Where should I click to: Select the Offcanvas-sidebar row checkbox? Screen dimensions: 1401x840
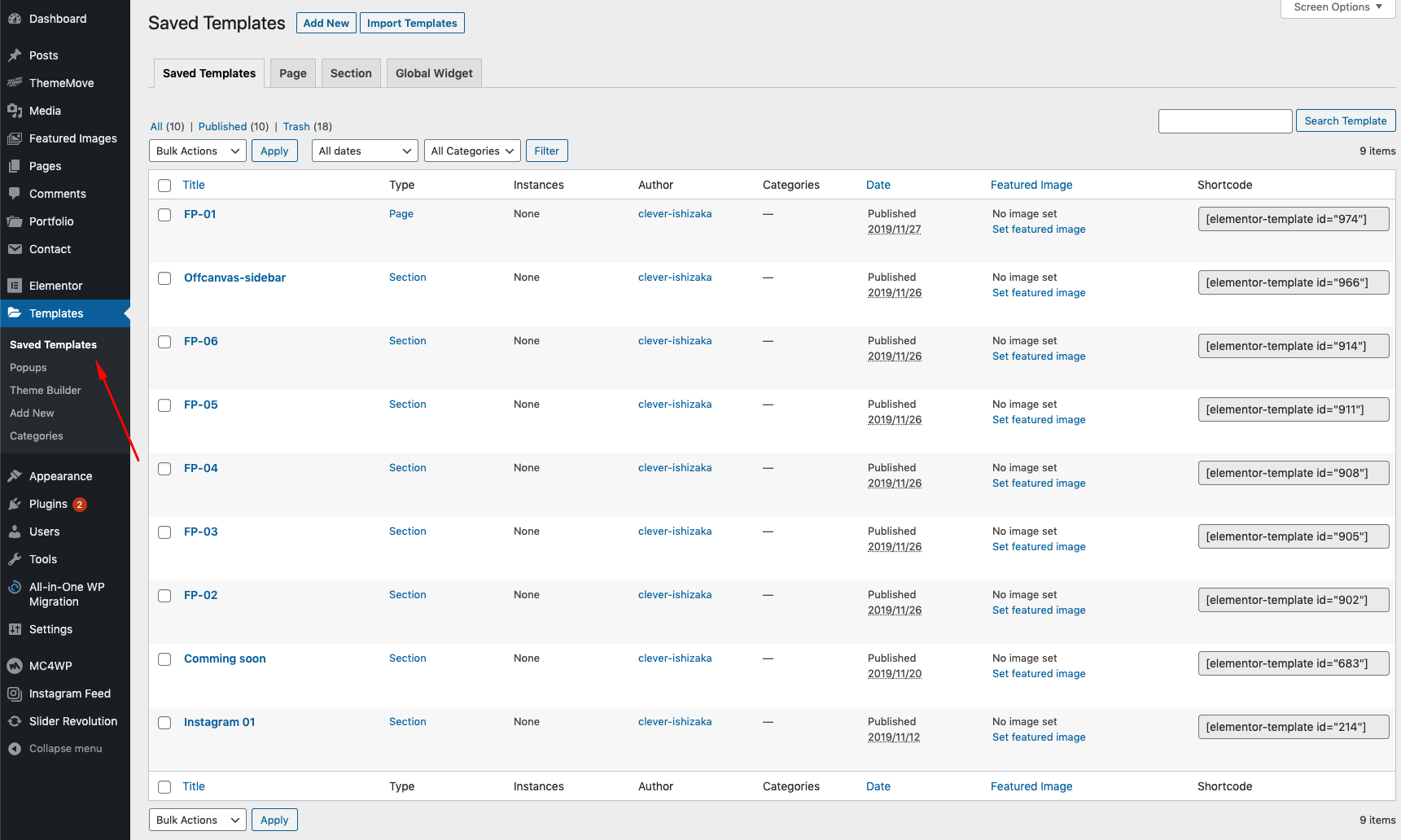[164, 278]
